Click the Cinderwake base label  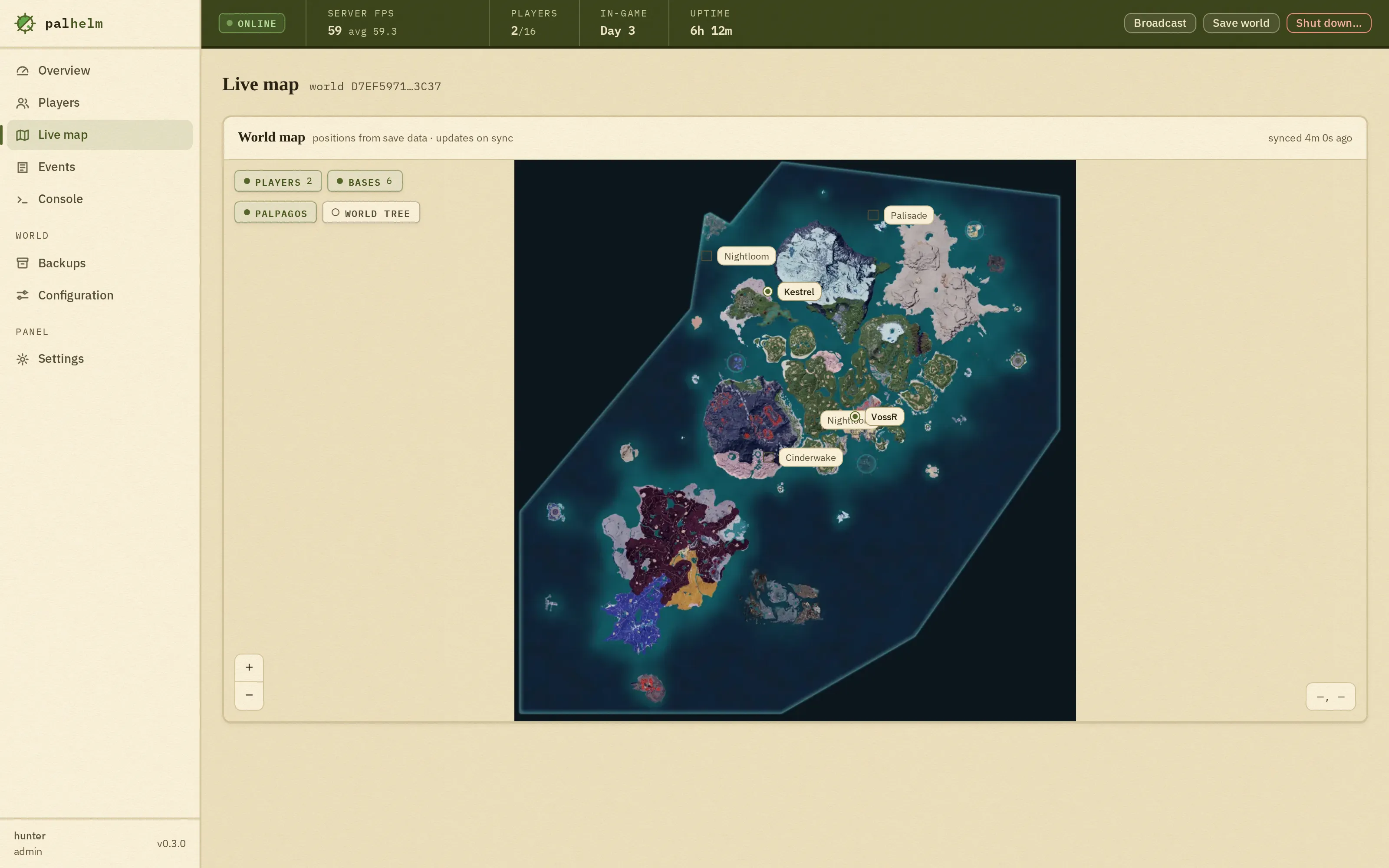click(x=810, y=457)
